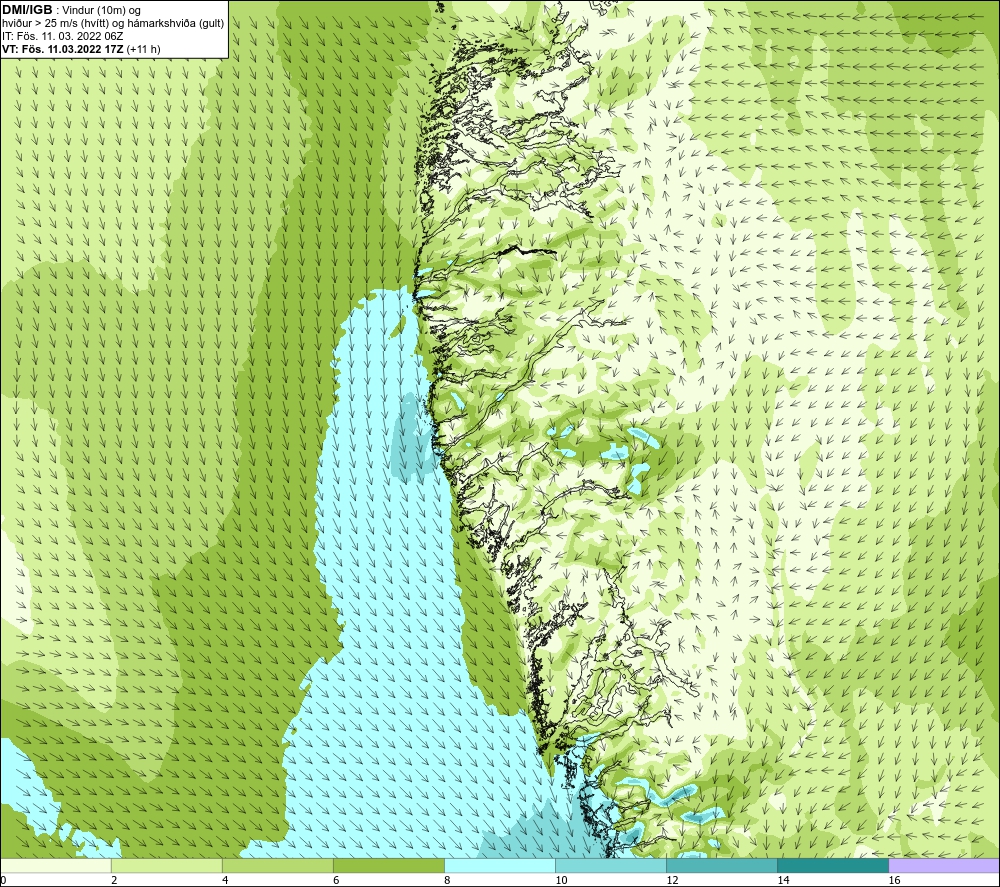Click the scale label '12'
The width and height of the screenshot is (1000, 887).
pos(672,880)
